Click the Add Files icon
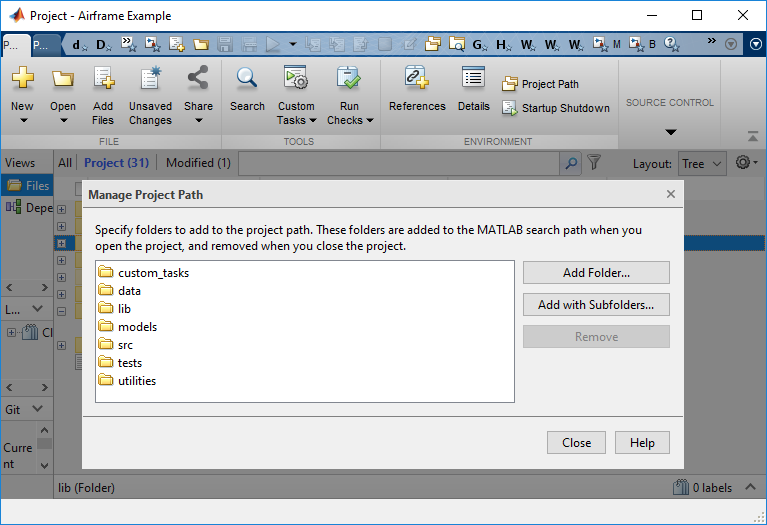Screen dimensions: 767x525 [103, 80]
